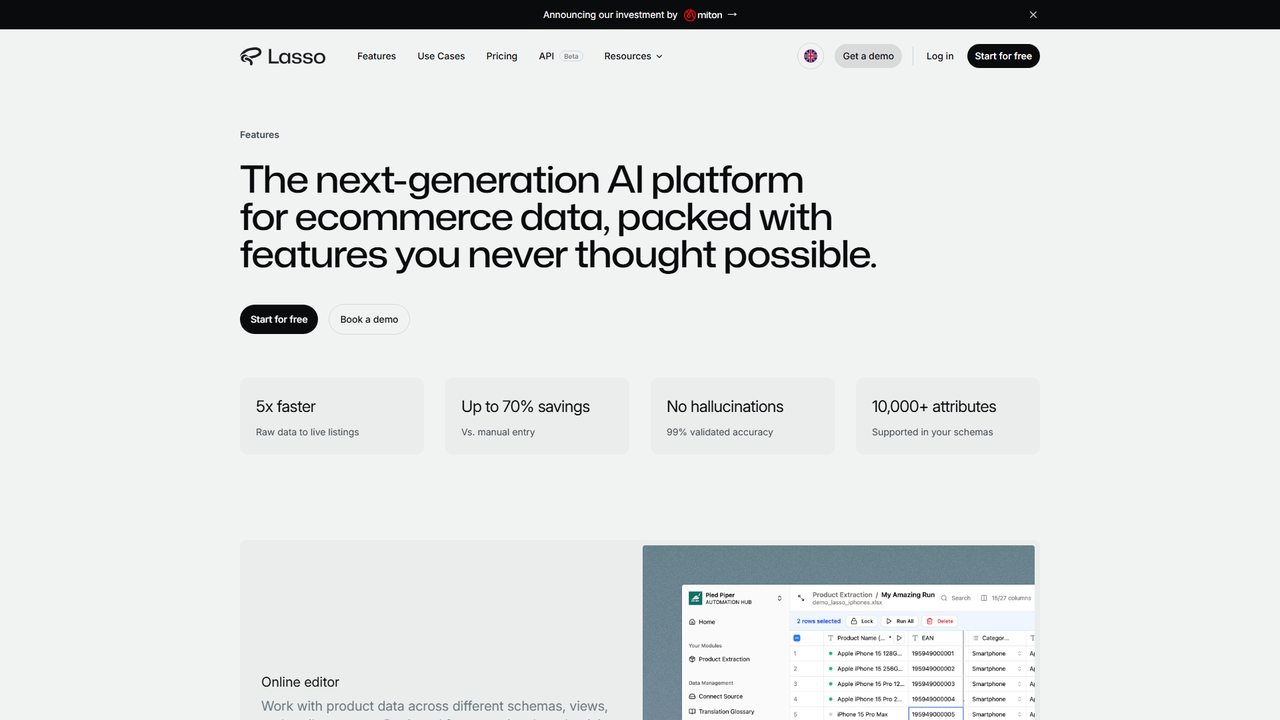Click the Lock button in the preview toolbar
This screenshot has width=1280, height=720.
click(x=861, y=621)
